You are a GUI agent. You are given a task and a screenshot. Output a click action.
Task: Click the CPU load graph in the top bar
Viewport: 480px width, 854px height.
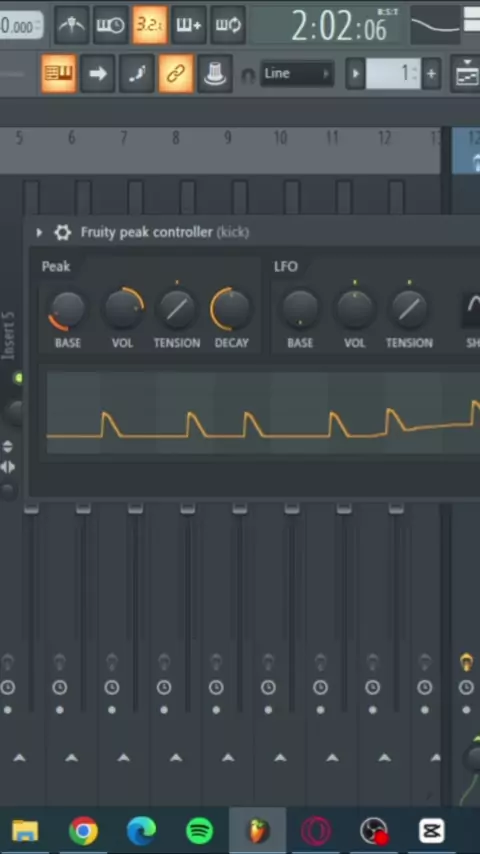click(434, 25)
